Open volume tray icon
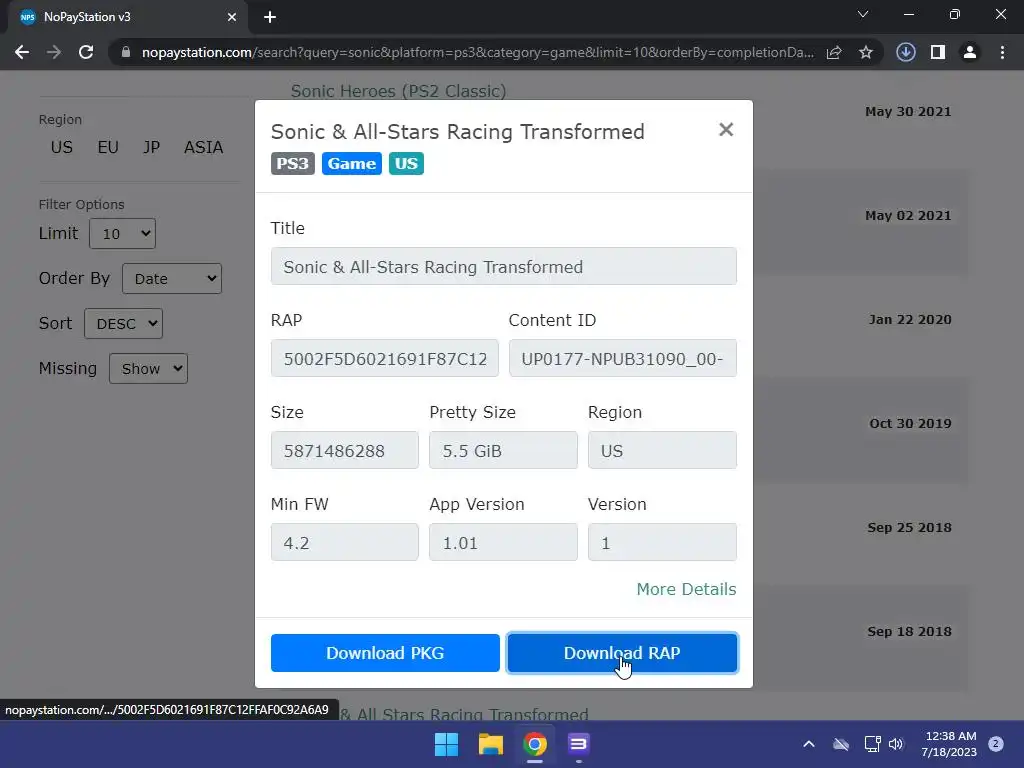This screenshot has height=768, width=1024. click(x=896, y=744)
